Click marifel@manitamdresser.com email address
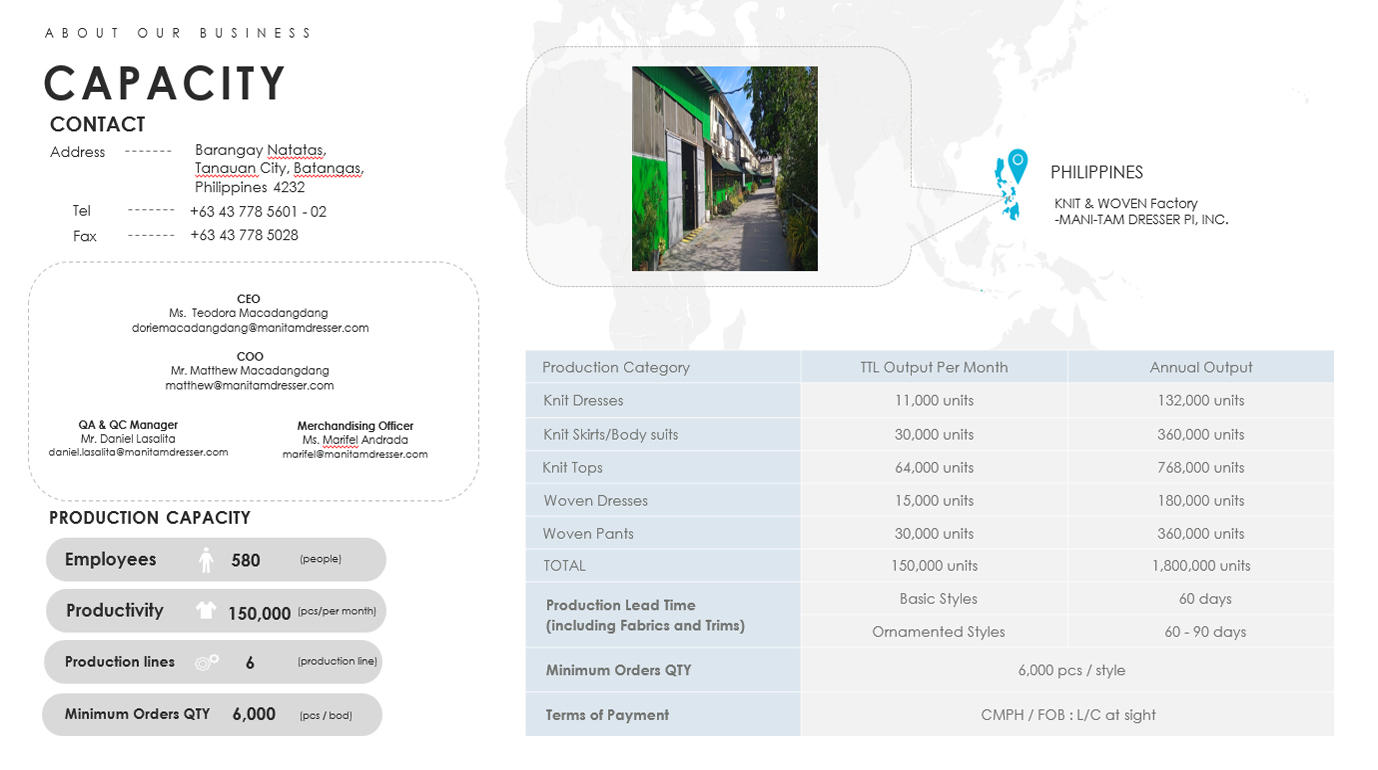1378x770 pixels. coord(355,454)
